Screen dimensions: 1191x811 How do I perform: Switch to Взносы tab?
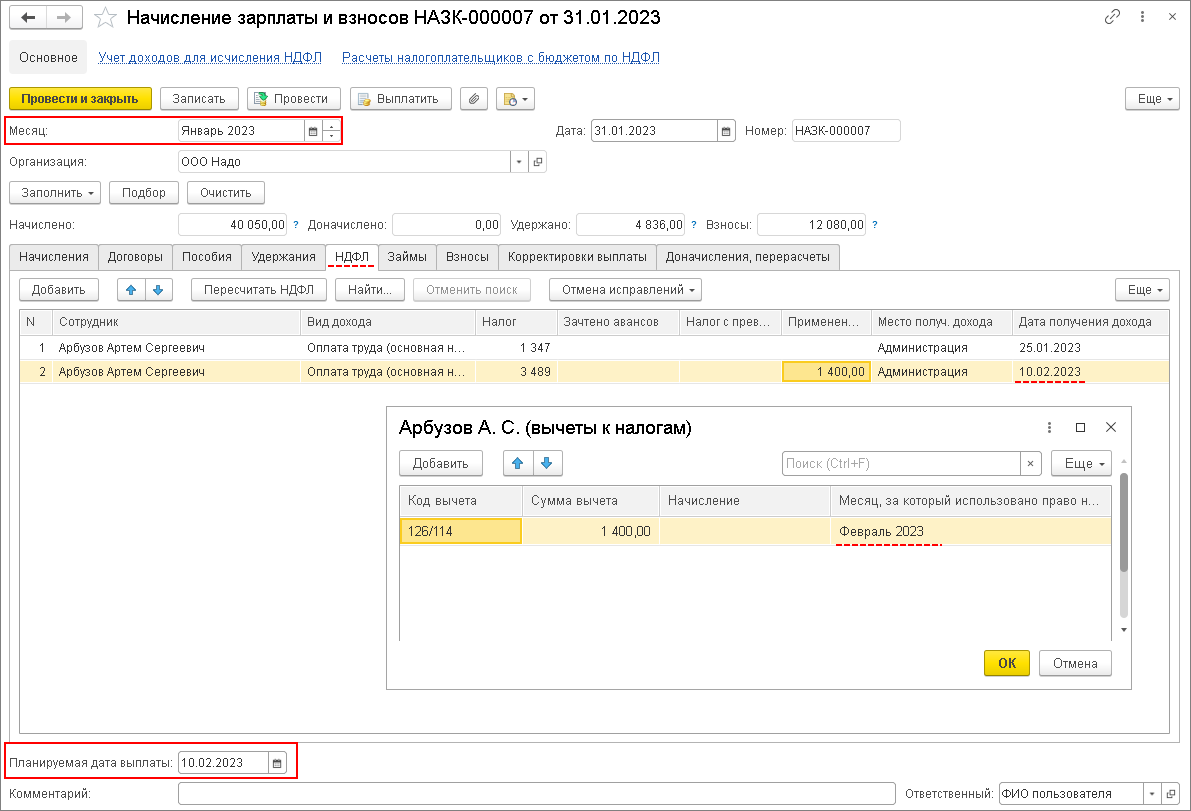click(467, 257)
